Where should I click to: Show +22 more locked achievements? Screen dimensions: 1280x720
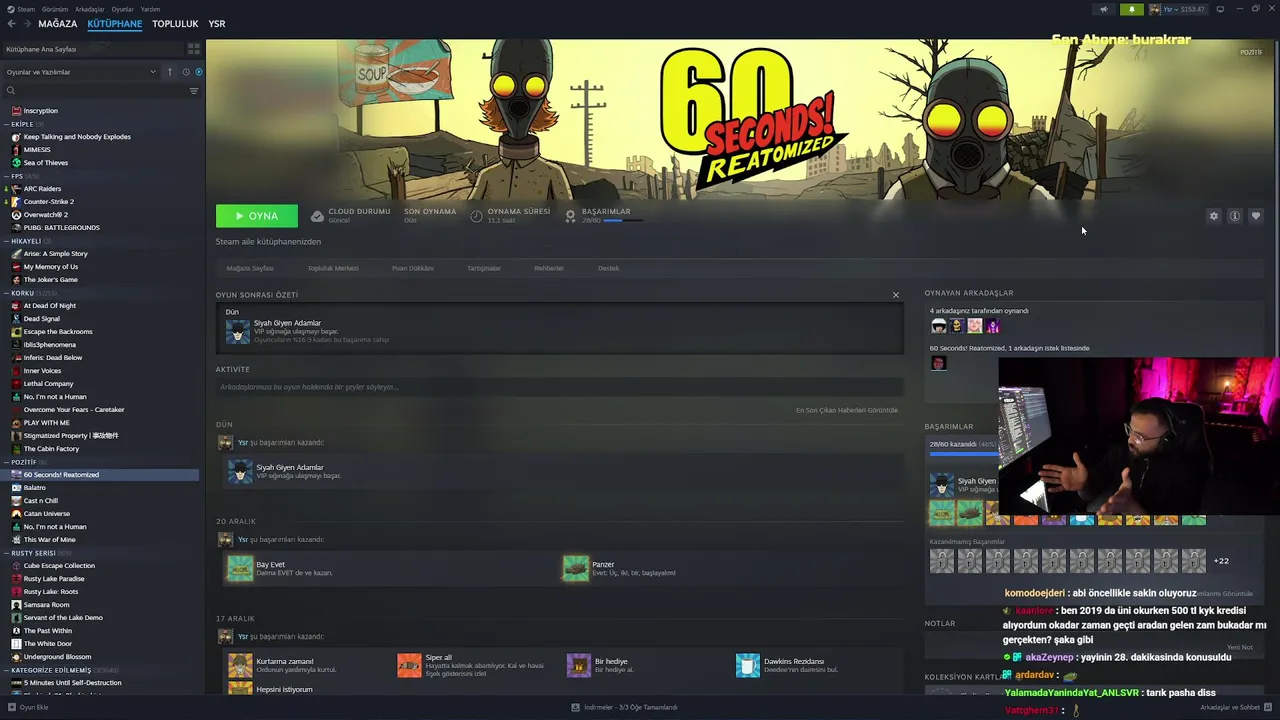(x=1221, y=561)
